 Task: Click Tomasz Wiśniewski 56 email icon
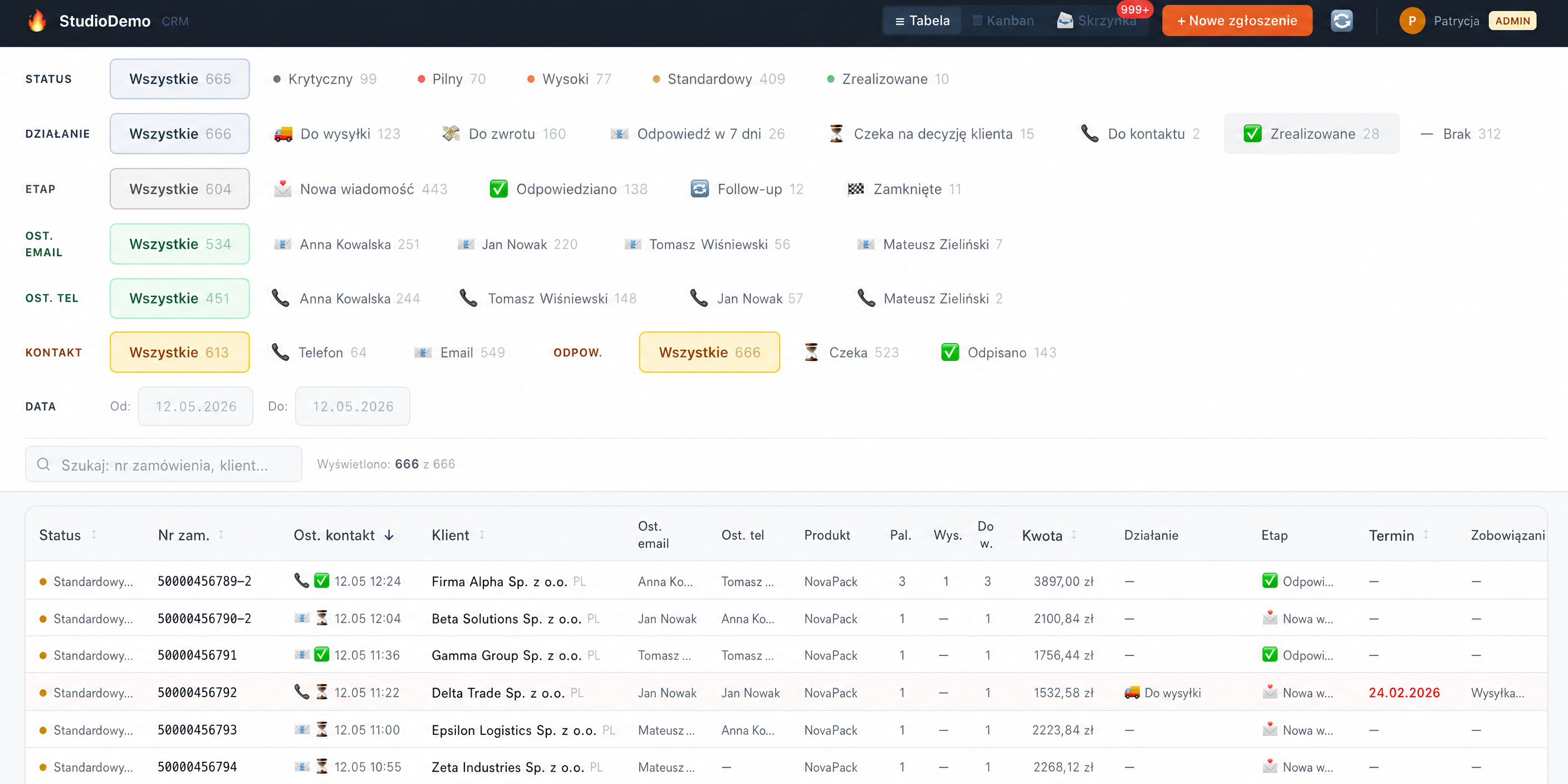633,244
